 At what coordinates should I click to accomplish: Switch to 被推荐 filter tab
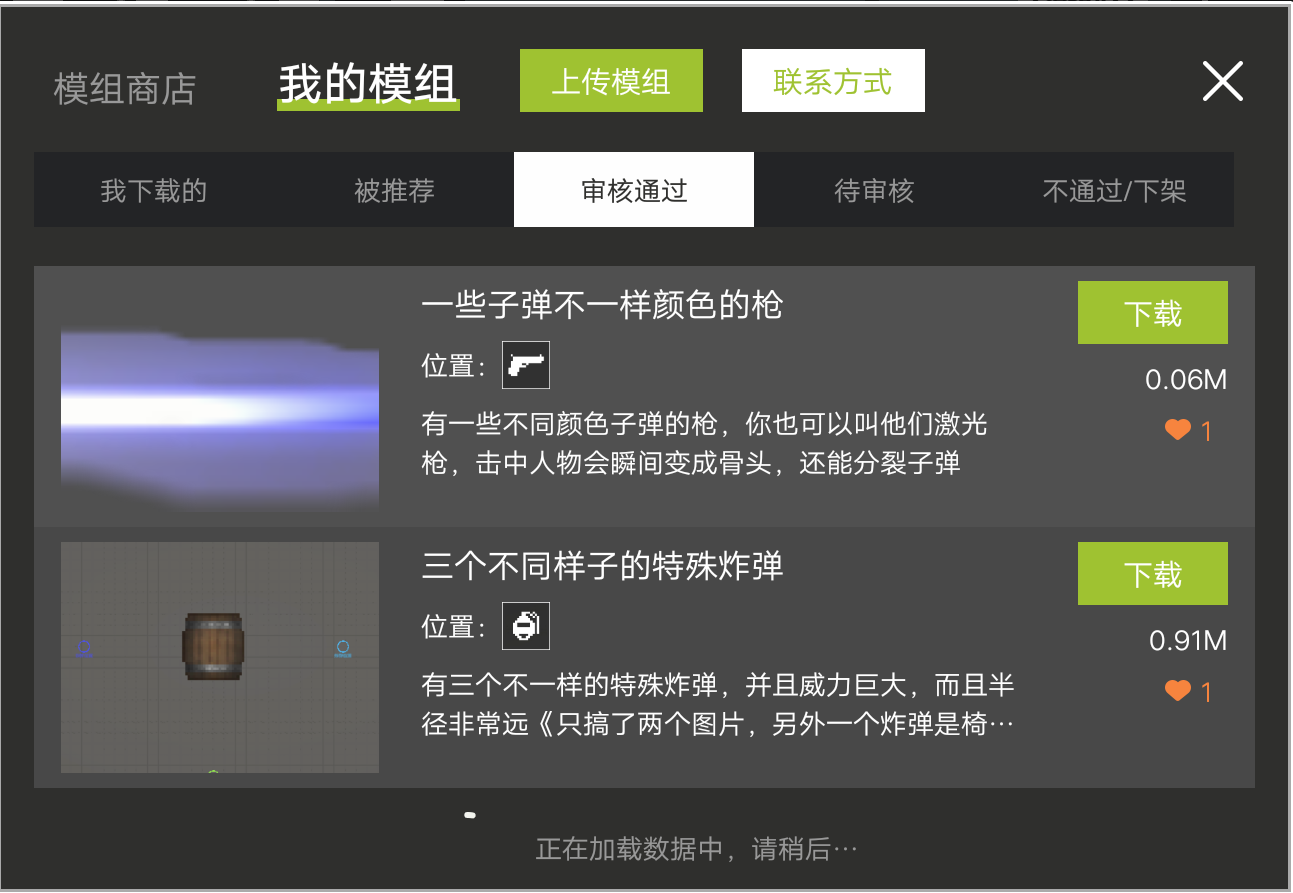pyautogui.click(x=394, y=190)
